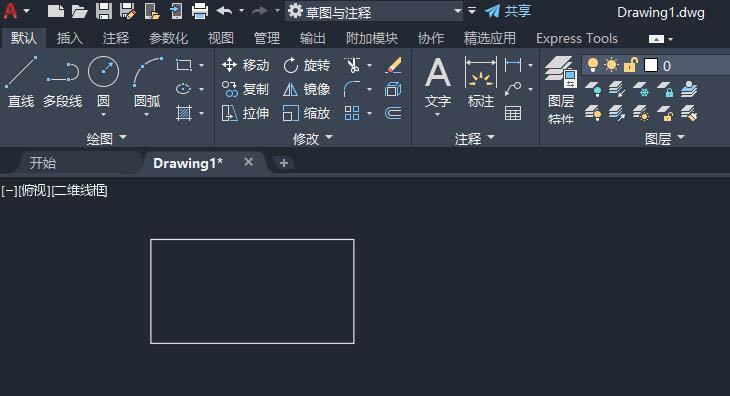730x396 pixels.
Task: Click the [-] viewport control
Action: click(9, 190)
